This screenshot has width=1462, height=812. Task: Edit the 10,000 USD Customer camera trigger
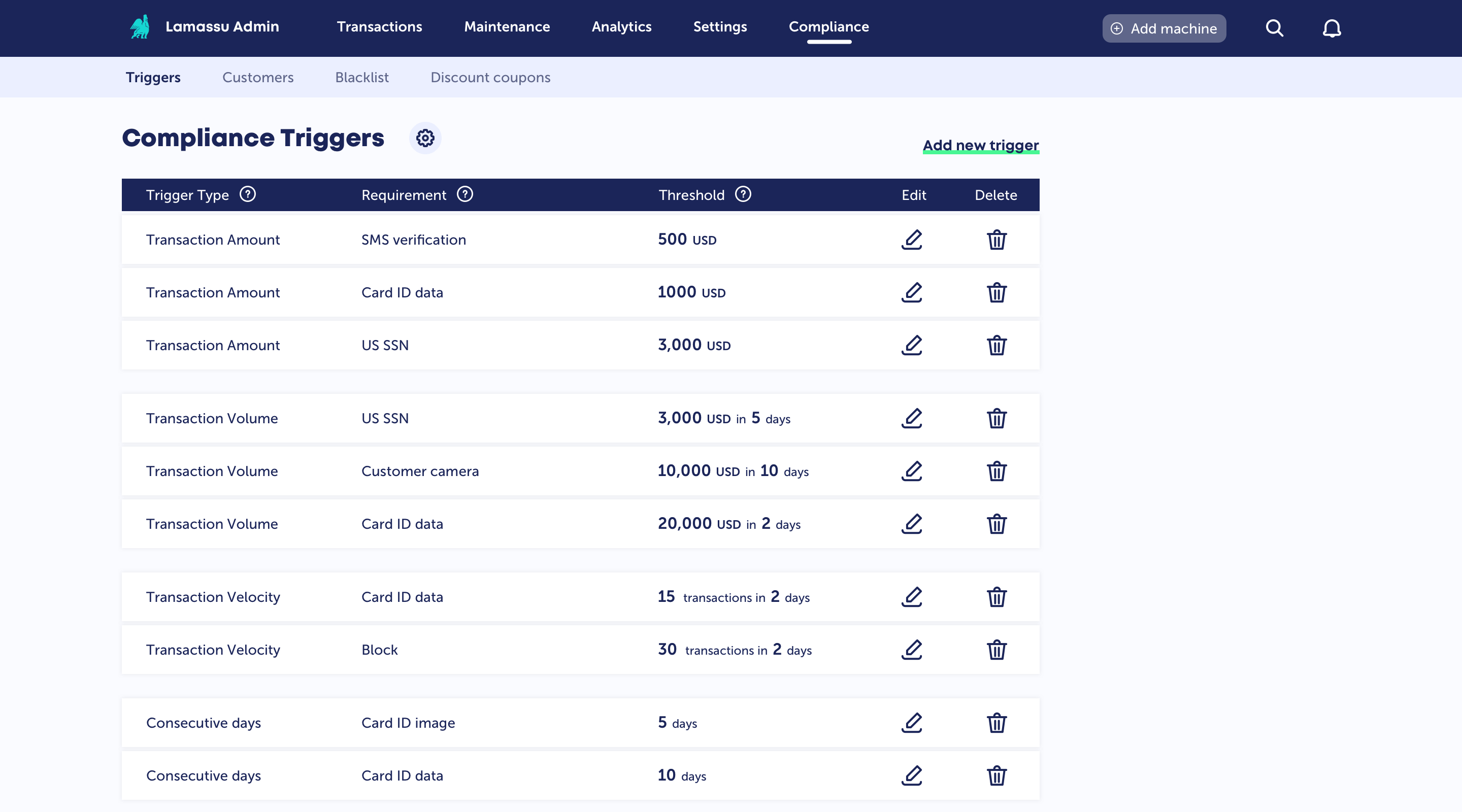[x=912, y=471]
